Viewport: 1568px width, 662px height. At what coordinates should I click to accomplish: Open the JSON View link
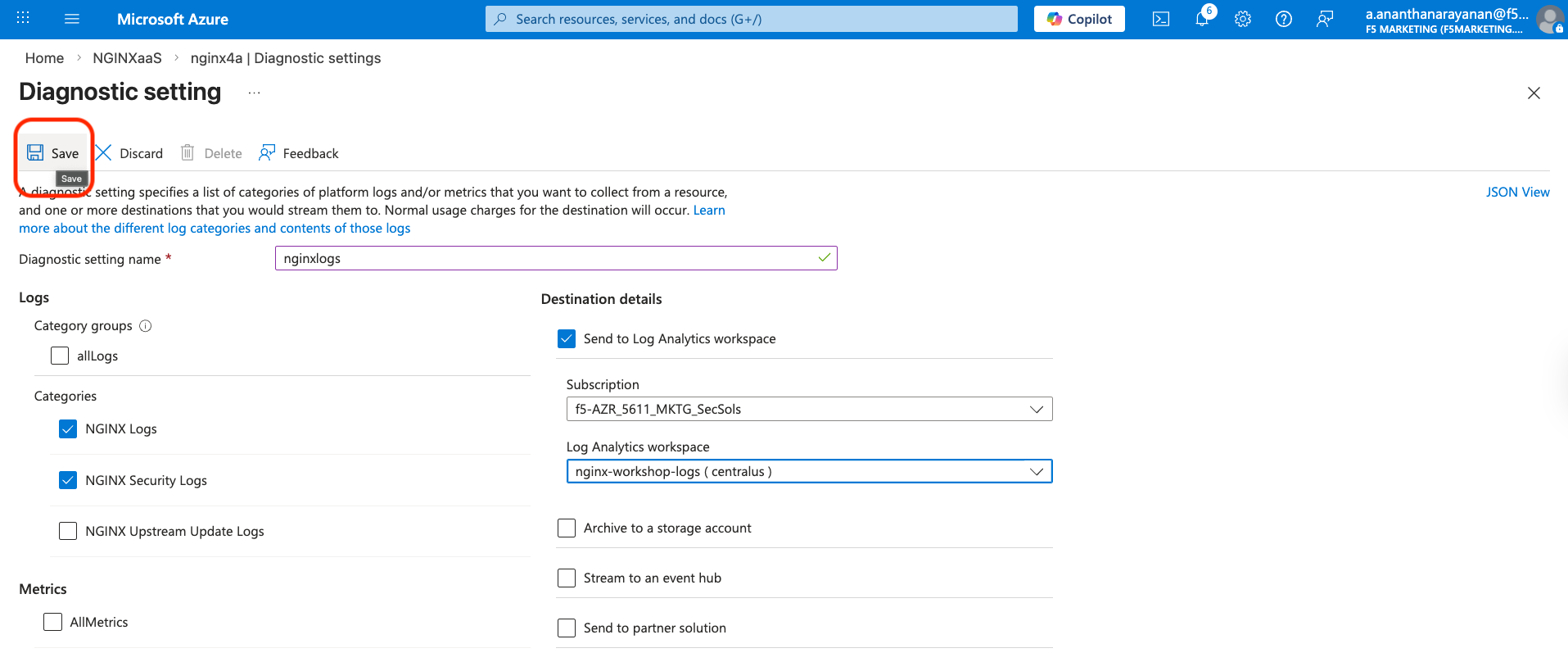pyautogui.click(x=1518, y=192)
